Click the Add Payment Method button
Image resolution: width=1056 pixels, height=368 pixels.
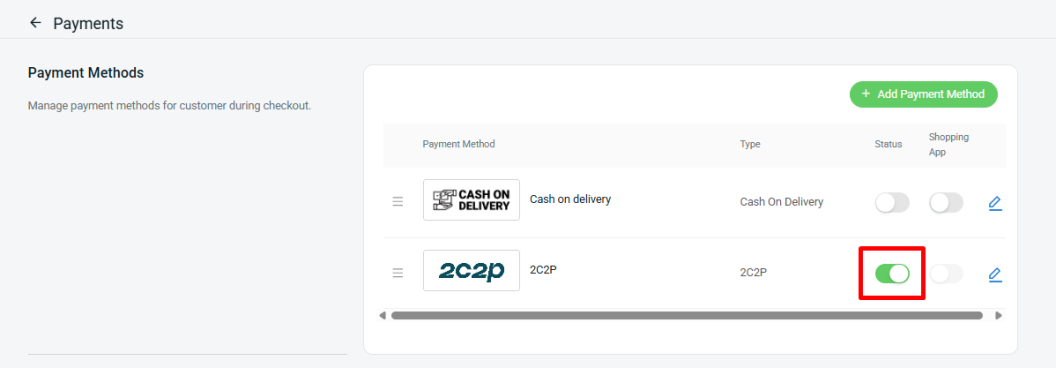[x=923, y=94]
